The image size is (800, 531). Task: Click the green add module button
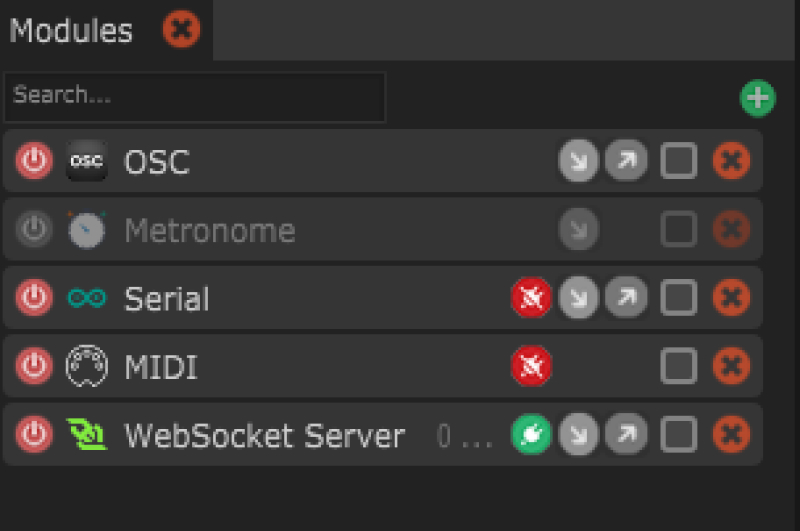(757, 98)
